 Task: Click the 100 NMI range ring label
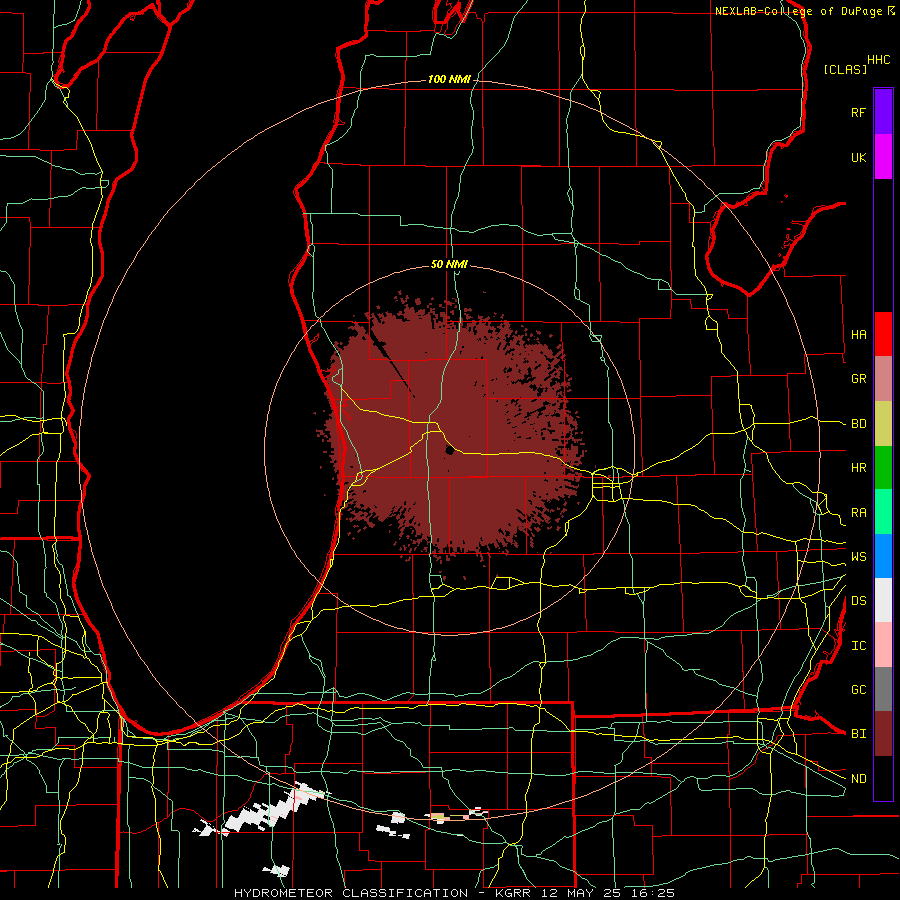(449, 79)
